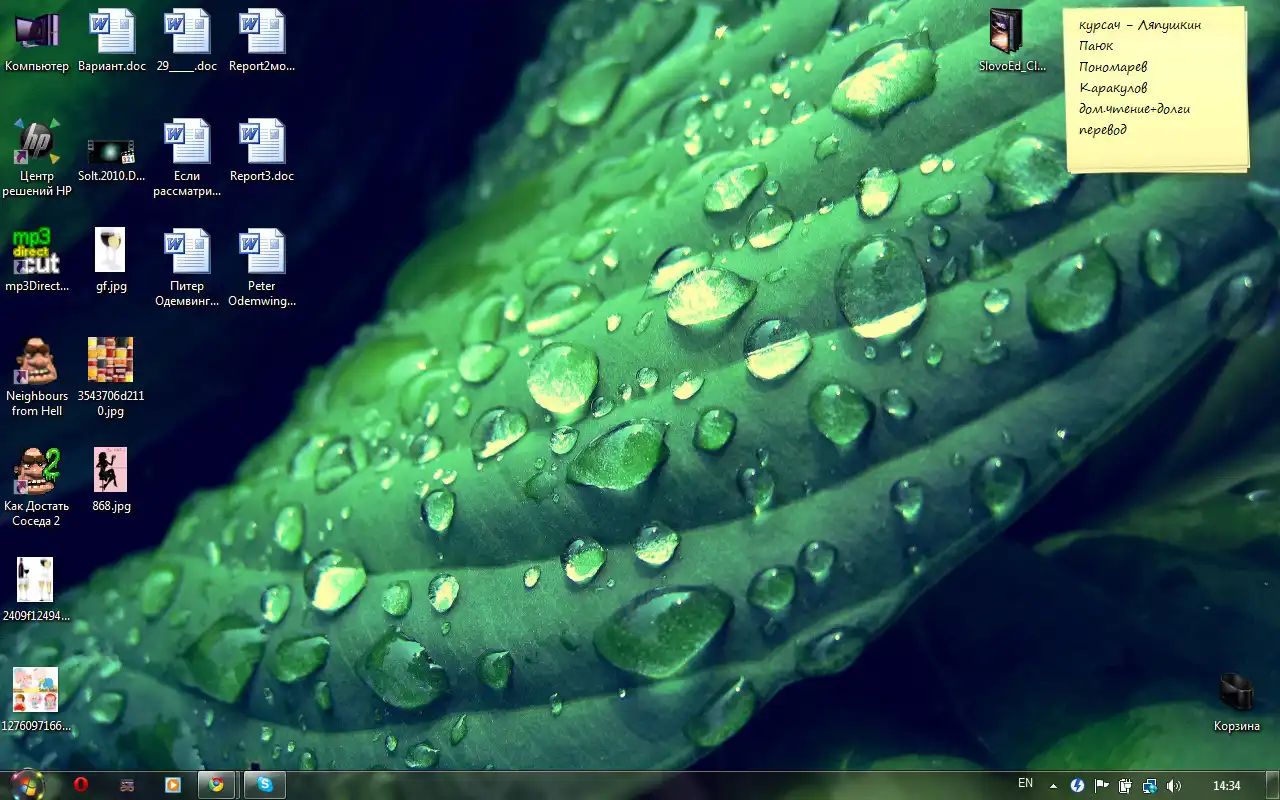Select the Neighbours from Hell game icon

click(37, 372)
